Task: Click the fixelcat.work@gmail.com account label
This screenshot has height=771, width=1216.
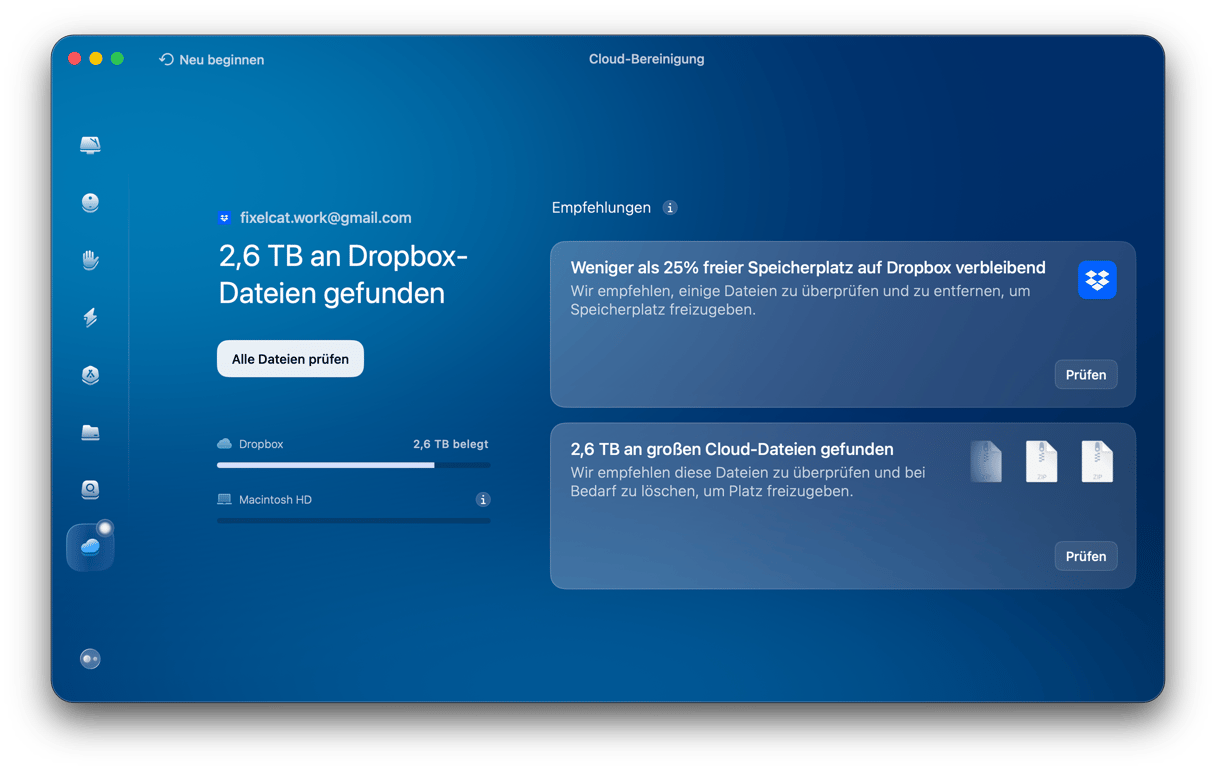Action: [325, 218]
